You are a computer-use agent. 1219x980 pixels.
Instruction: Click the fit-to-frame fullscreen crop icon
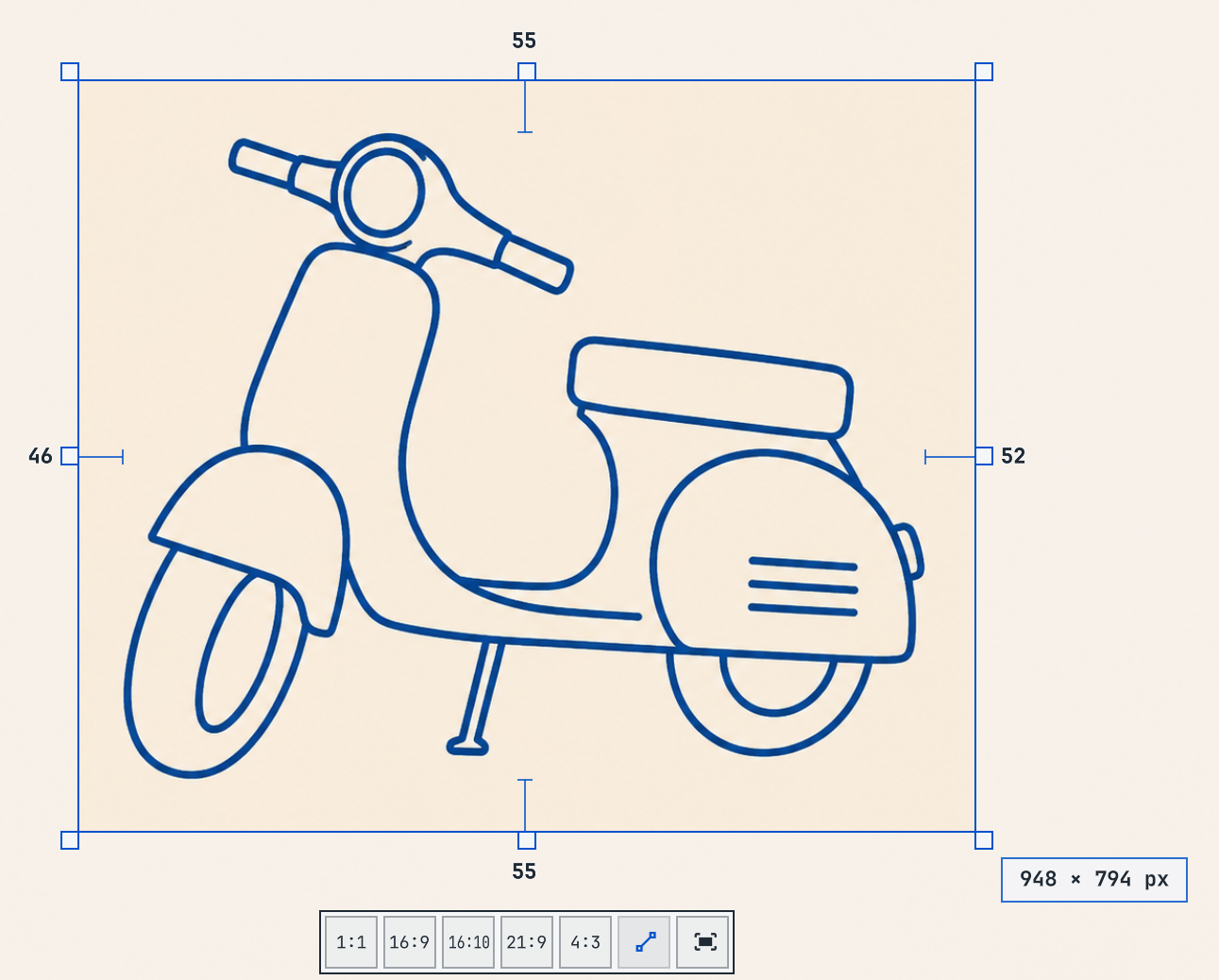pyautogui.click(x=703, y=942)
